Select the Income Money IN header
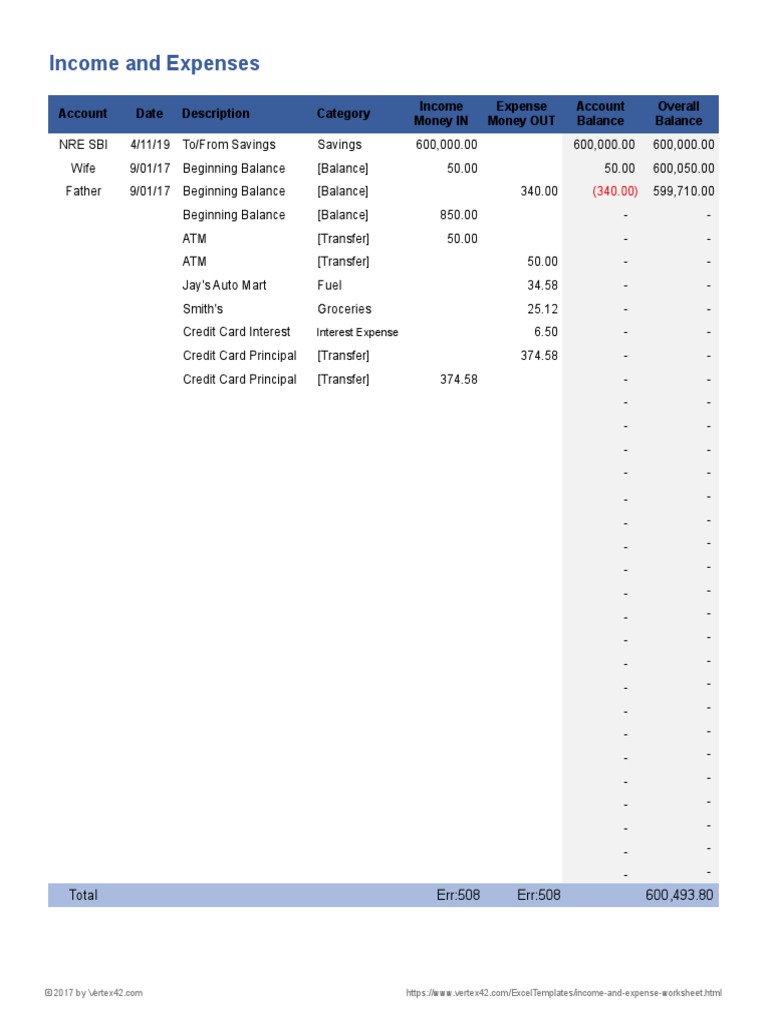 pyautogui.click(x=441, y=114)
